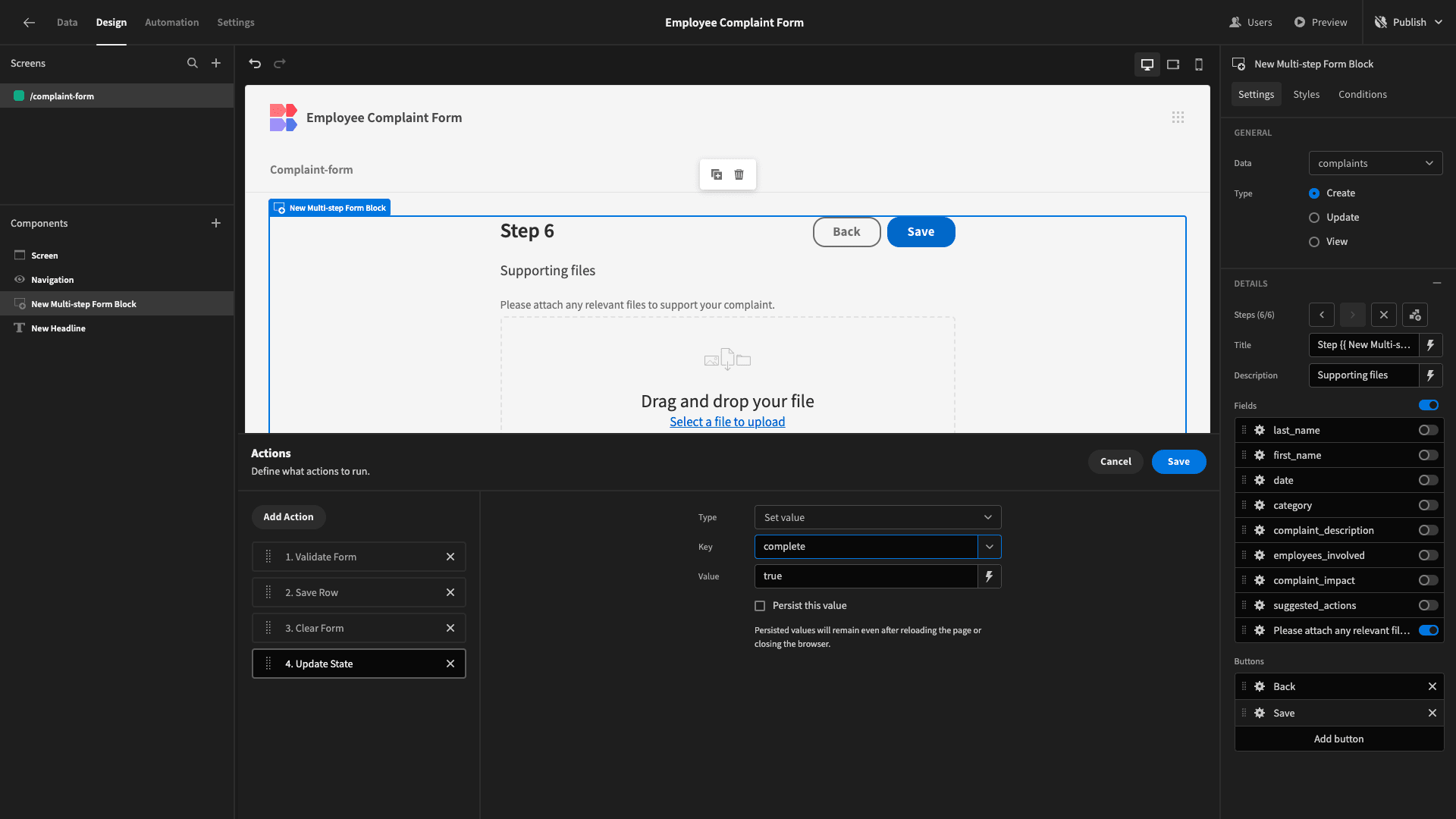Disable the attach files field toggle
Viewport: 1456px width, 819px height.
1429,630
